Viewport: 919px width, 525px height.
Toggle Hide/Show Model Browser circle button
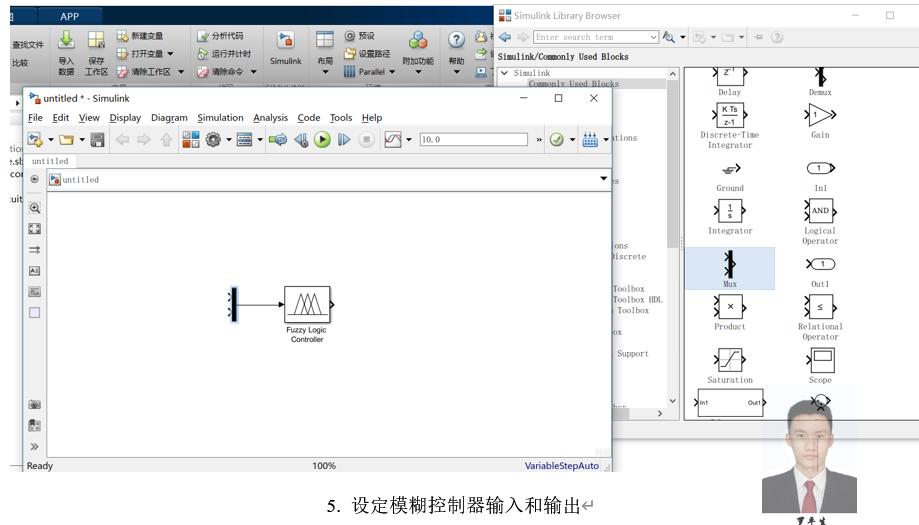(35, 179)
